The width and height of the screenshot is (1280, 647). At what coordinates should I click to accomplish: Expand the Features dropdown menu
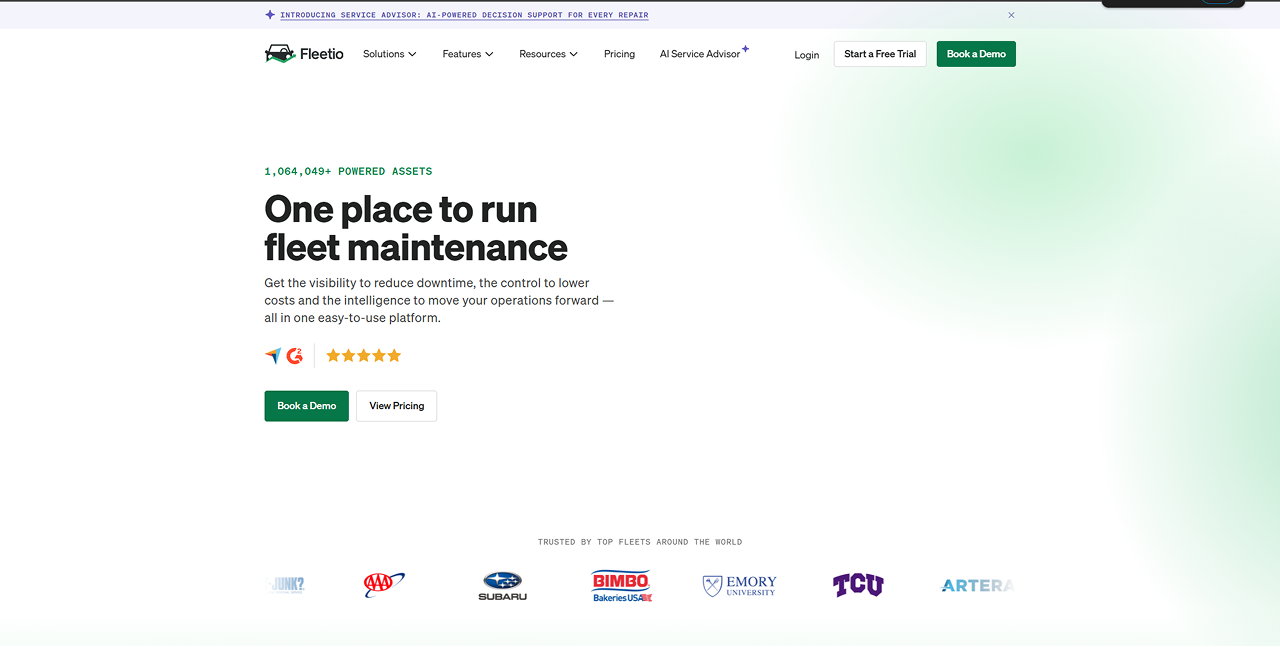coord(468,54)
